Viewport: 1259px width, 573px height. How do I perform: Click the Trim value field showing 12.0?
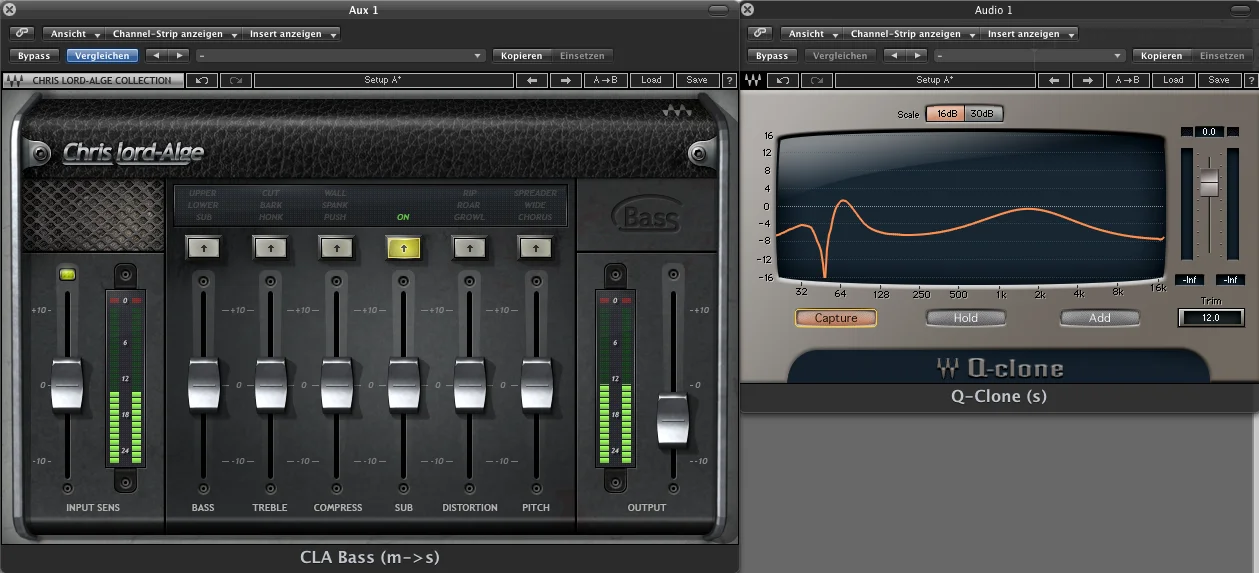pyautogui.click(x=1211, y=318)
